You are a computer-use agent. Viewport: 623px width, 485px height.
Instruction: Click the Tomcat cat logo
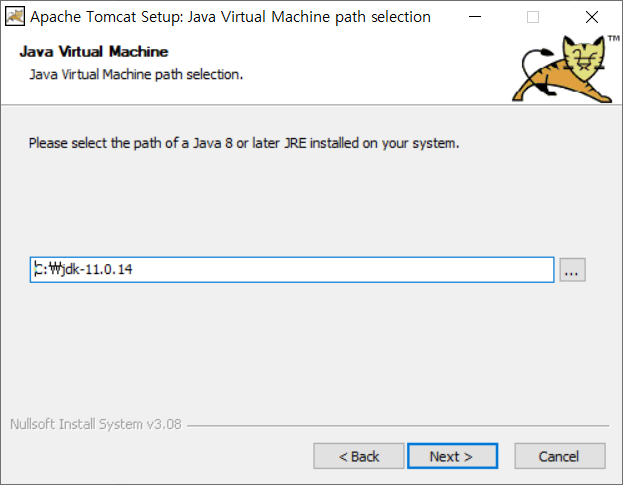click(564, 69)
